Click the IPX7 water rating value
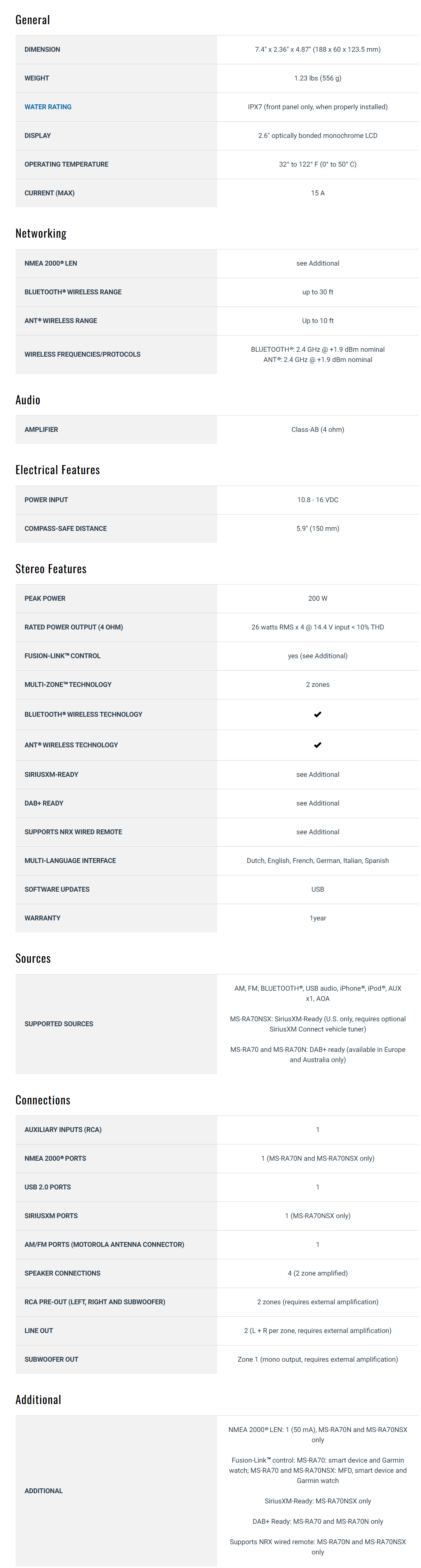 click(317, 107)
